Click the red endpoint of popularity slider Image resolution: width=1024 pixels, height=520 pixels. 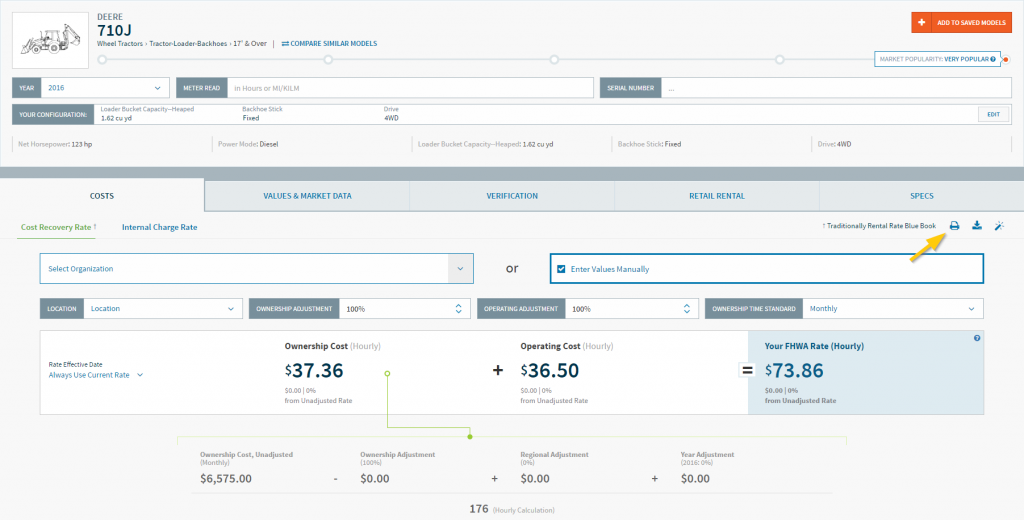tap(1006, 59)
